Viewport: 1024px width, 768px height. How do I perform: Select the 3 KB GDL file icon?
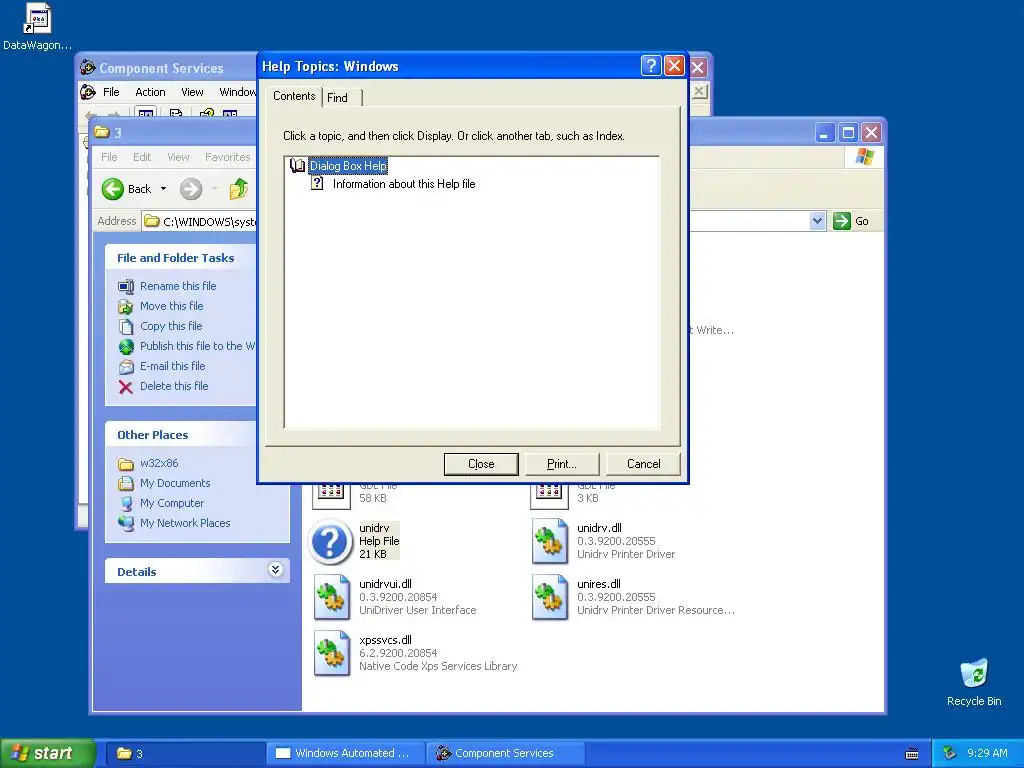point(549,496)
